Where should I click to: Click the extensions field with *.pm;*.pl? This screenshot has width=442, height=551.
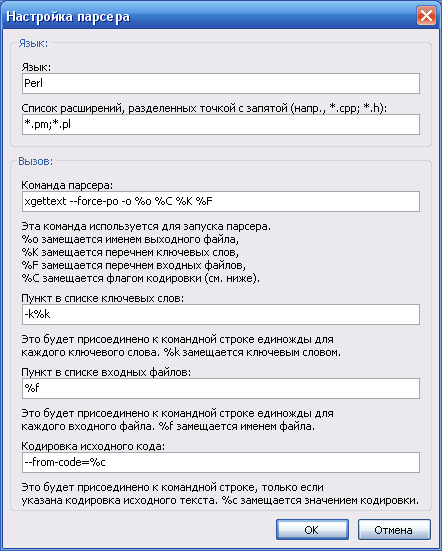(221, 124)
